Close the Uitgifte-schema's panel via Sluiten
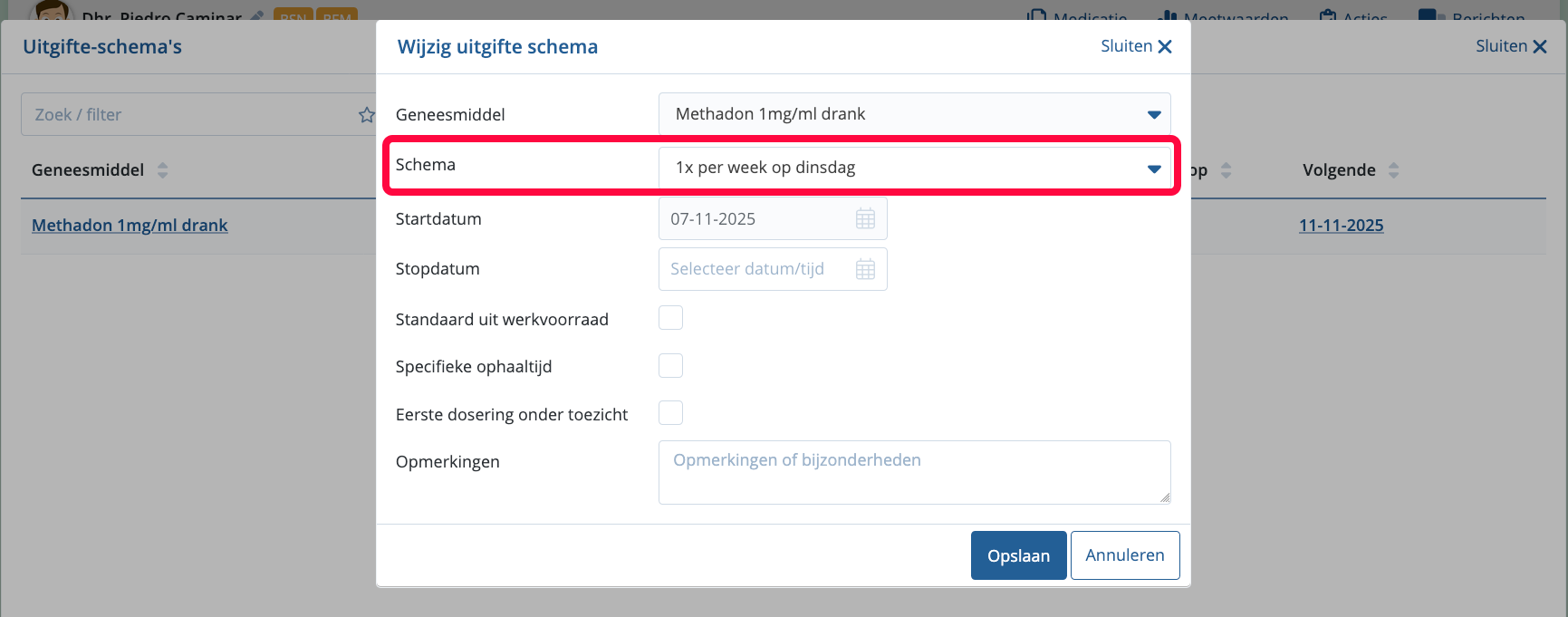The height and width of the screenshot is (617, 1568). (1510, 46)
